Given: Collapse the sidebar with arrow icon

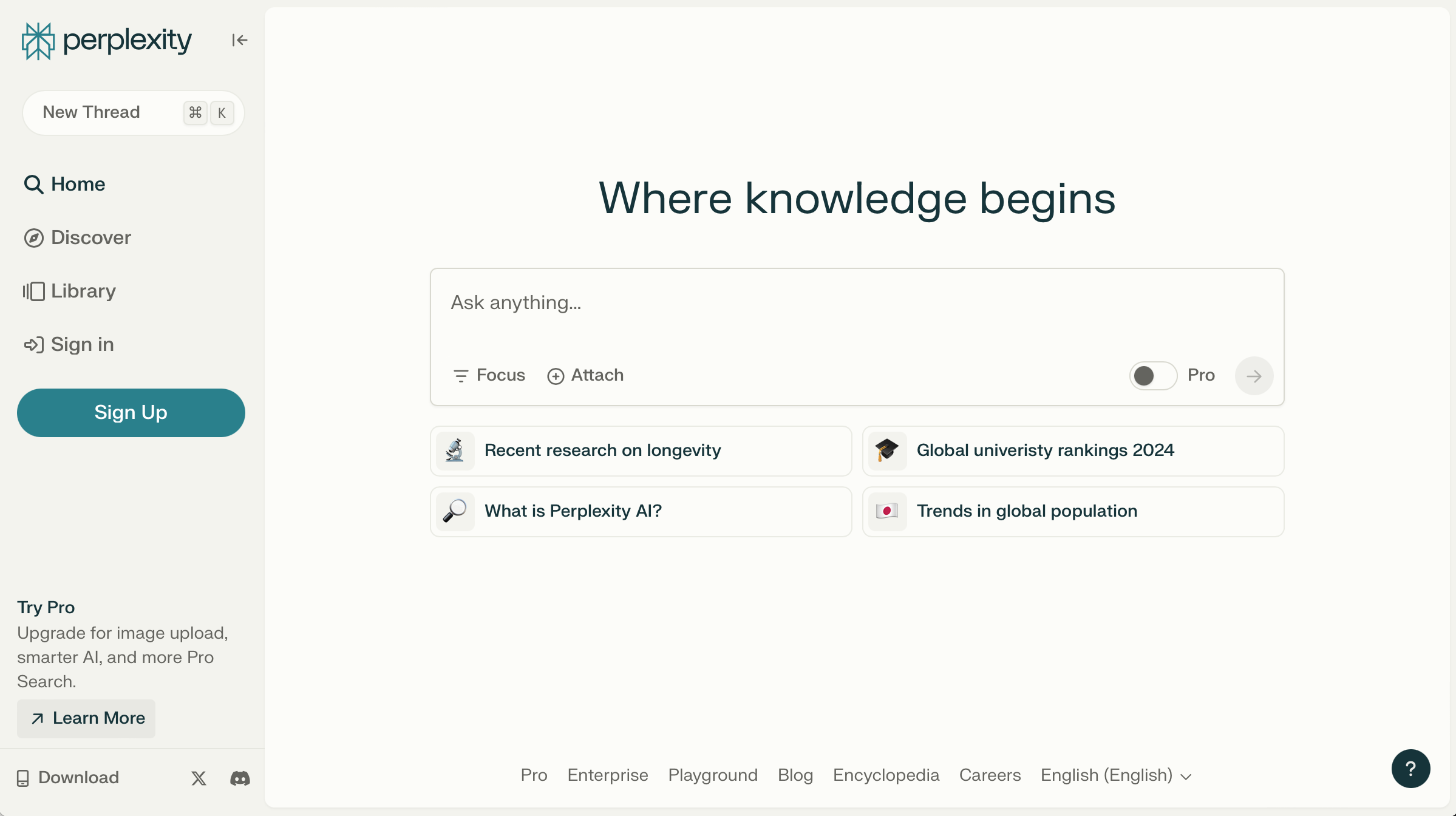Looking at the screenshot, I should tap(240, 40).
